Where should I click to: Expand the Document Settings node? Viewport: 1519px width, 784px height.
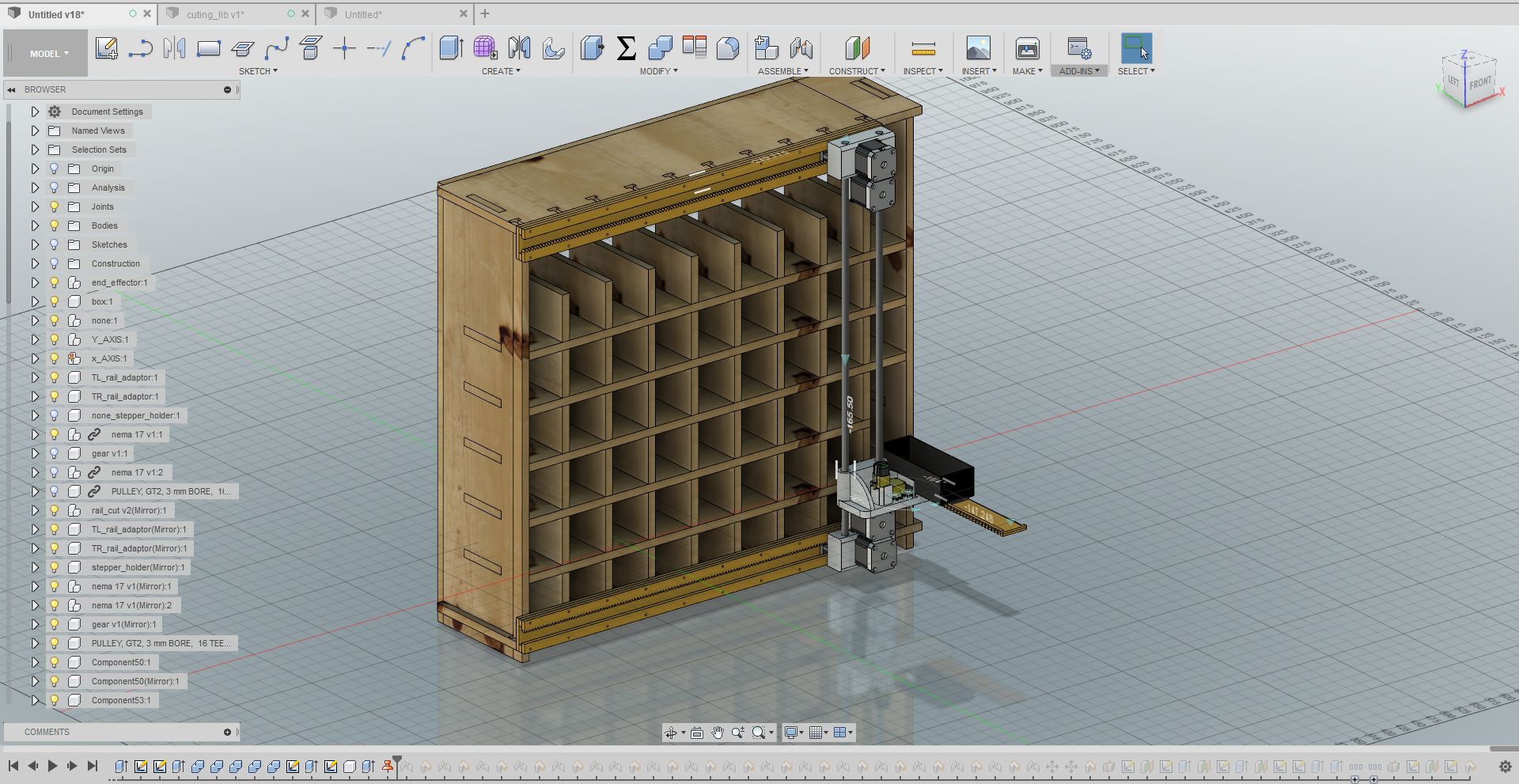35,112
